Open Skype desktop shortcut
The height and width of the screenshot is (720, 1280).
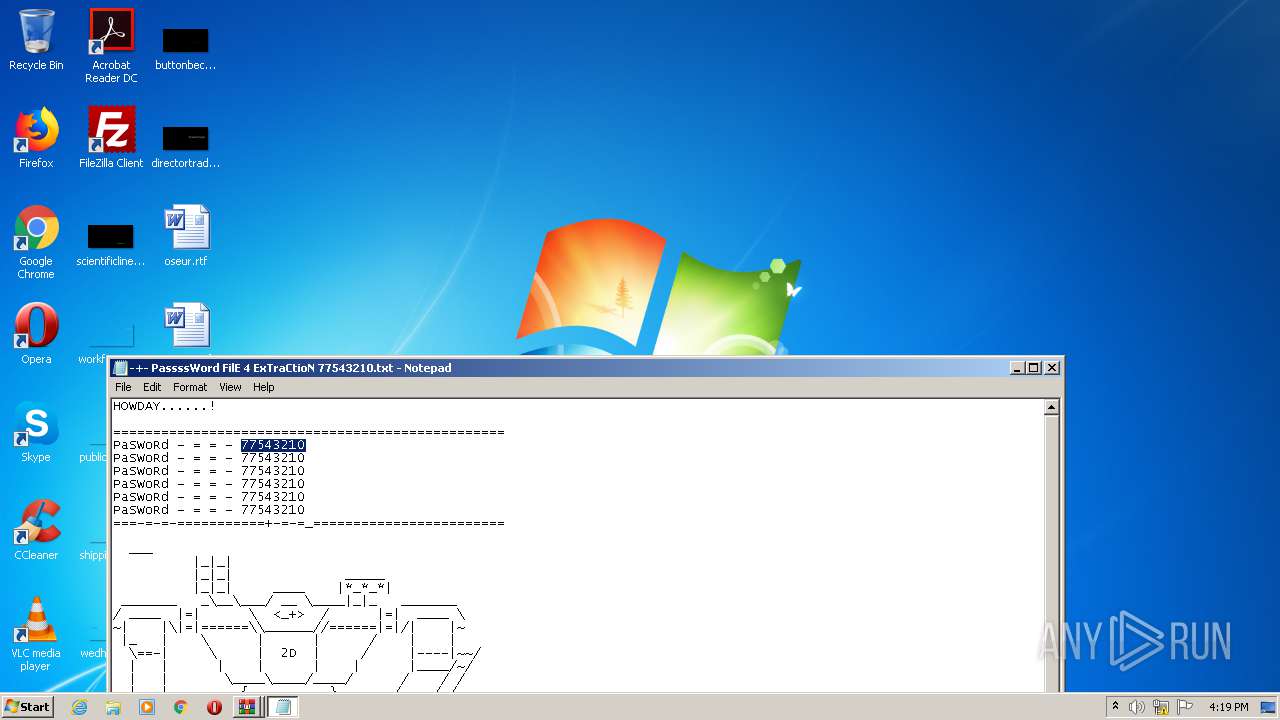[x=36, y=432]
